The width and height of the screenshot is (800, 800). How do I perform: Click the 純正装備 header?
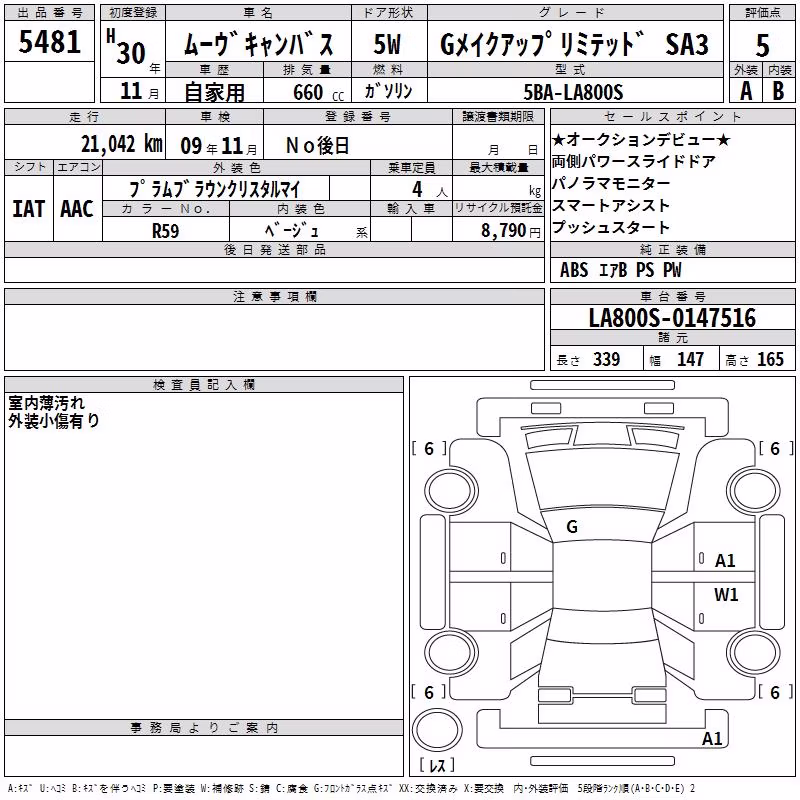pyautogui.click(x=672, y=249)
